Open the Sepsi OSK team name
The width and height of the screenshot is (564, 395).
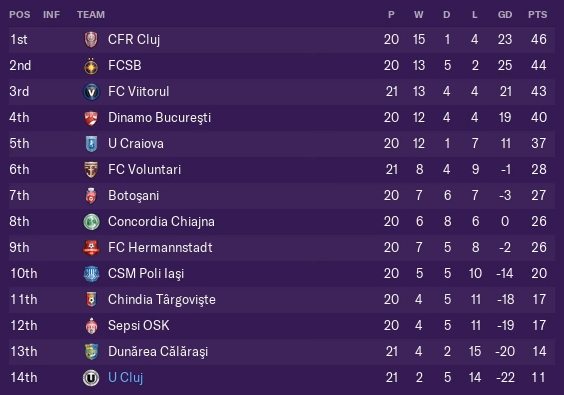pyautogui.click(x=138, y=326)
